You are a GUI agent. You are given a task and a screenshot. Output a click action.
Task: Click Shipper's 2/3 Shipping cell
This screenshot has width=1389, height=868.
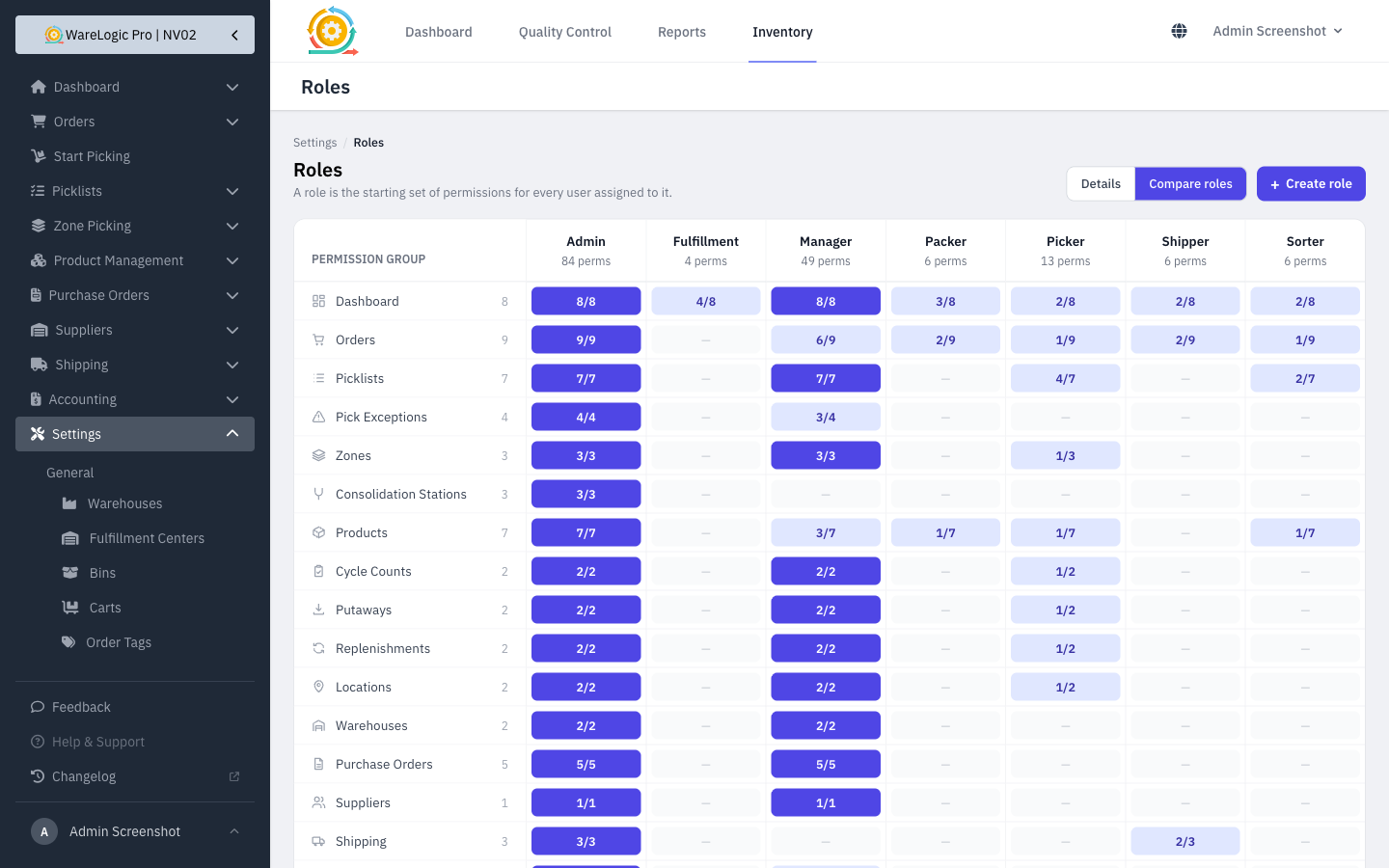(1185, 841)
